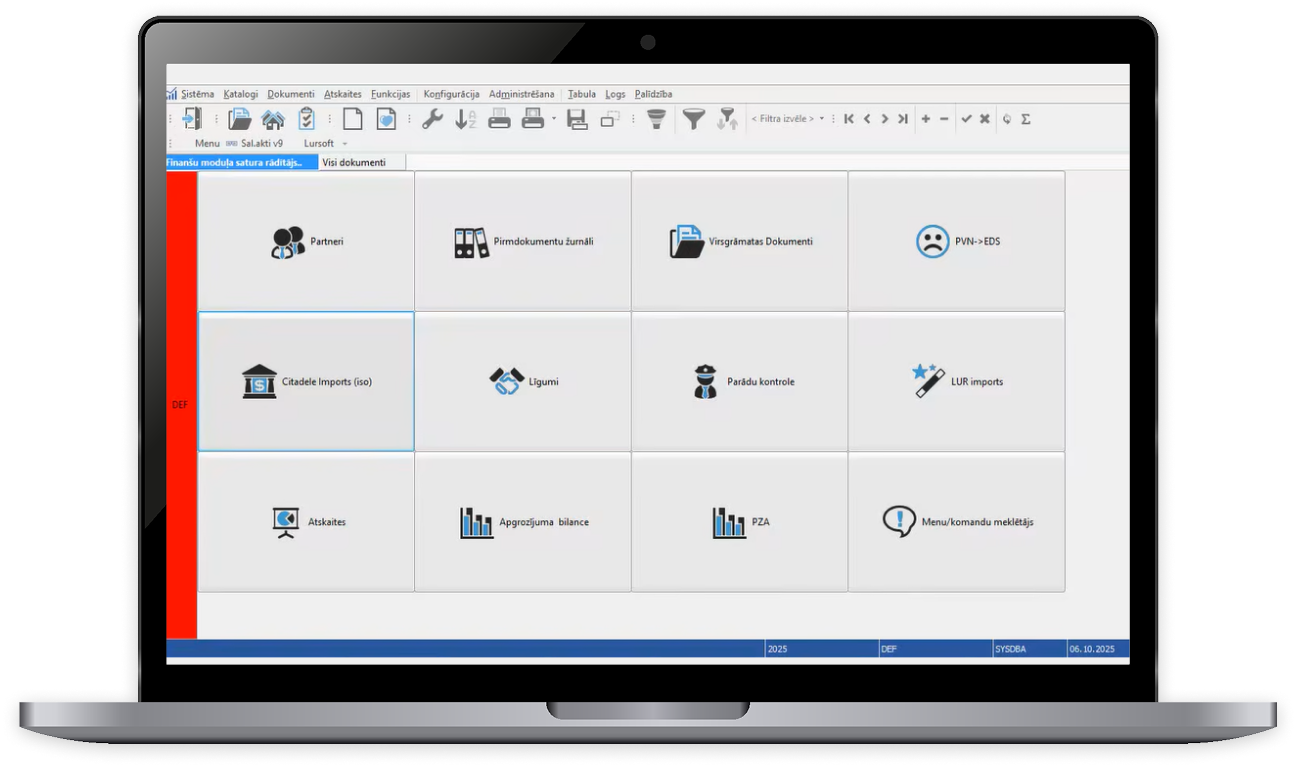Click the clipboard checklist icon
Viewport: 1297px width, 768px height.
pos(306,119)
